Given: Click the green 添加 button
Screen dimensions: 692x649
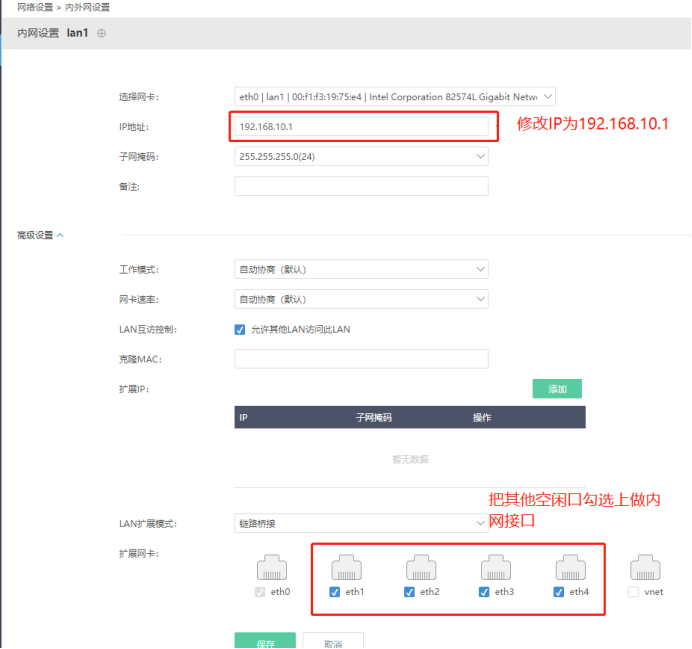Looking at the screenshot, I should [557, 389].
